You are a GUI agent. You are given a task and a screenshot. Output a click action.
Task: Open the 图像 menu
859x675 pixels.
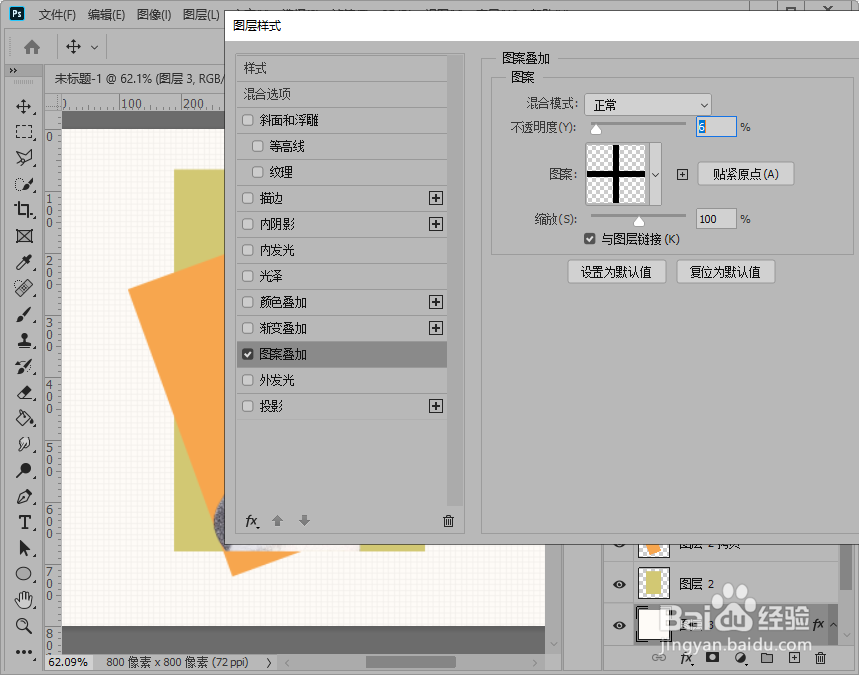coord(153,15)
